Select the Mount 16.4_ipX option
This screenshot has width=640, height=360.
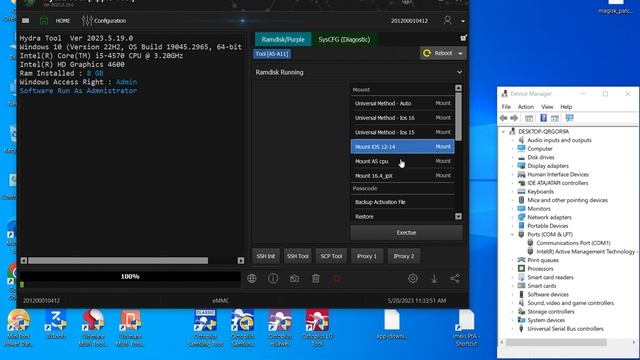(x=402, y=176)
